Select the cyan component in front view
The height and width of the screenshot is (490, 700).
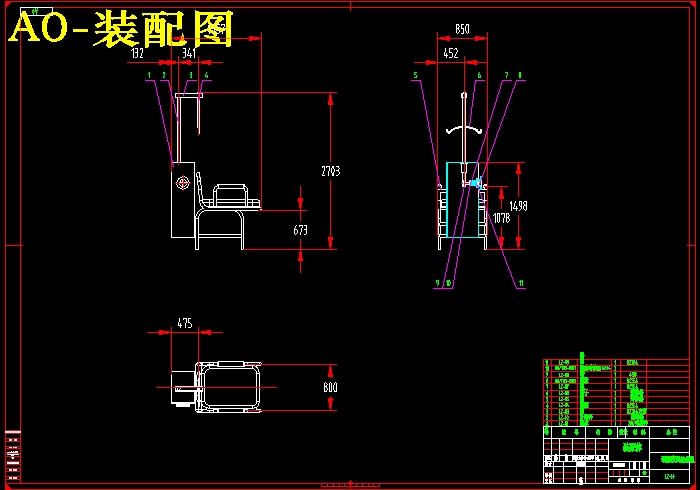click(x=473, y=183)
